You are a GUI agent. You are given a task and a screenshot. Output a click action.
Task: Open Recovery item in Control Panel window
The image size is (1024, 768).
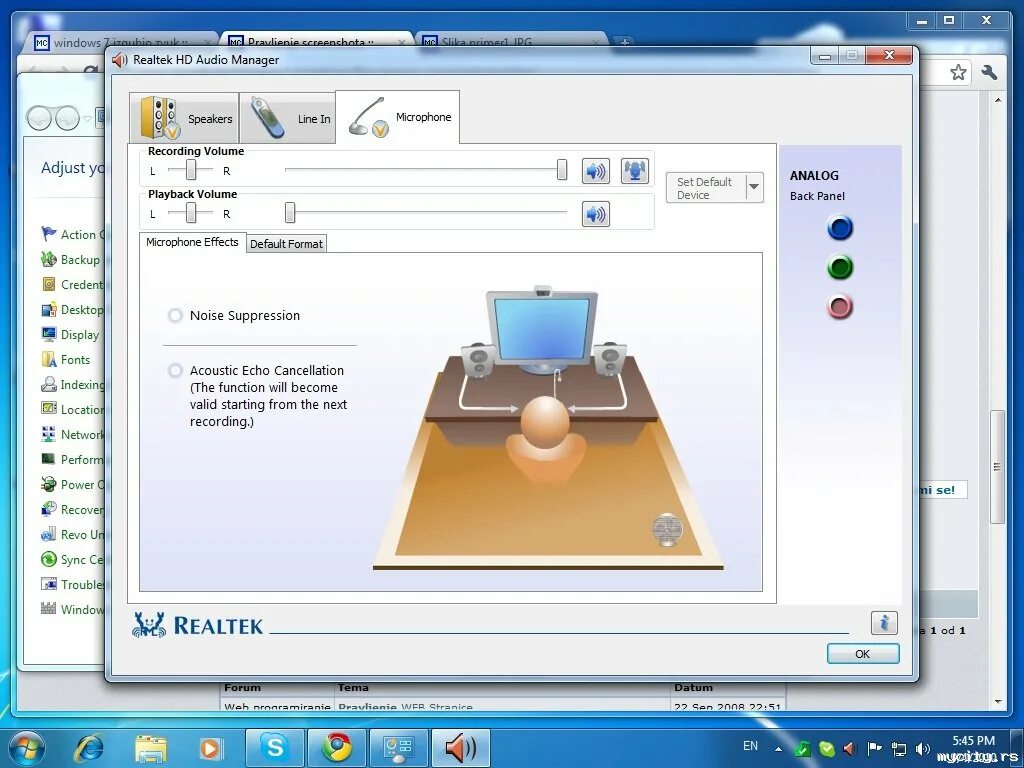tap(72, 509)
